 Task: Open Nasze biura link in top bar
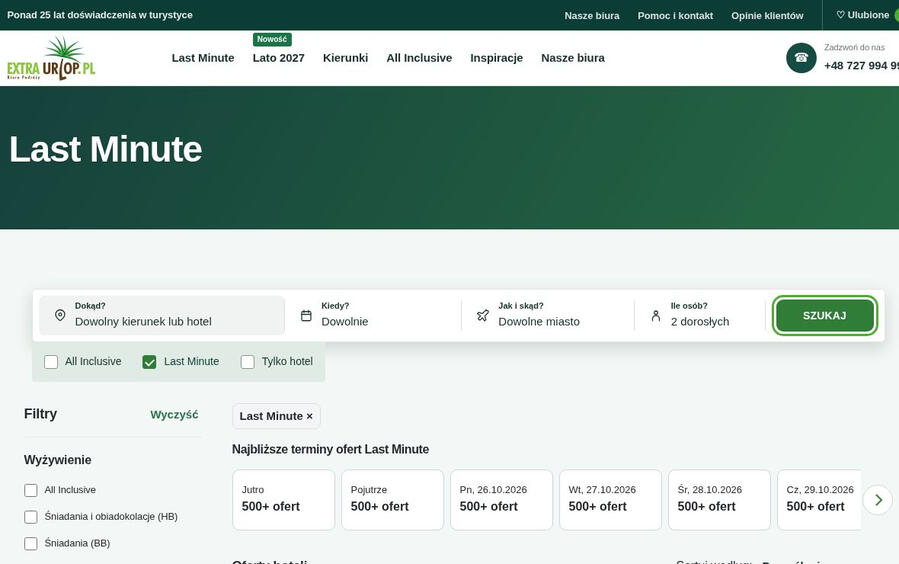[592, 15]
